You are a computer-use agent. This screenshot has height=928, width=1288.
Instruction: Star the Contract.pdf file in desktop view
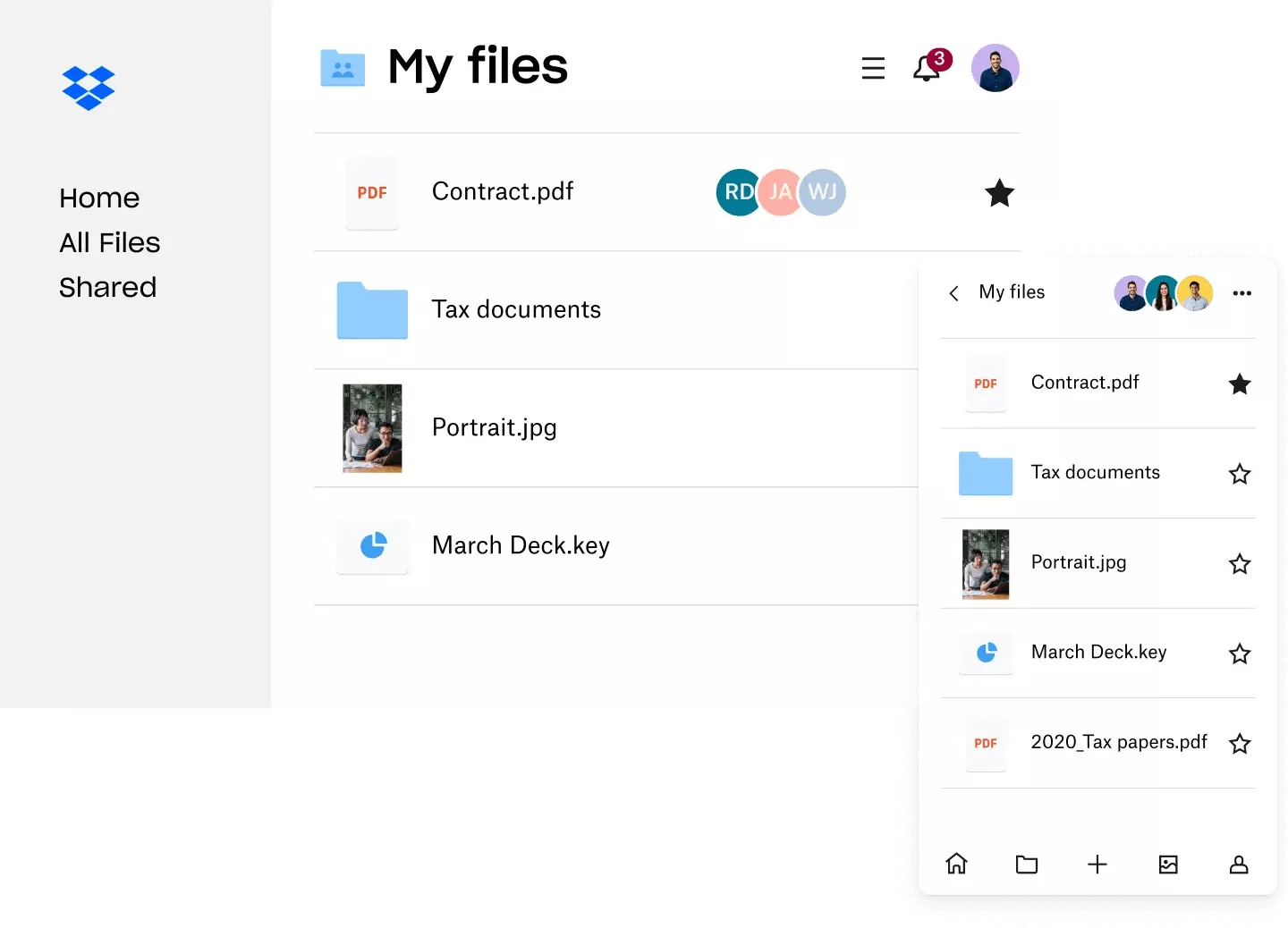click(x=1000, y=193)
